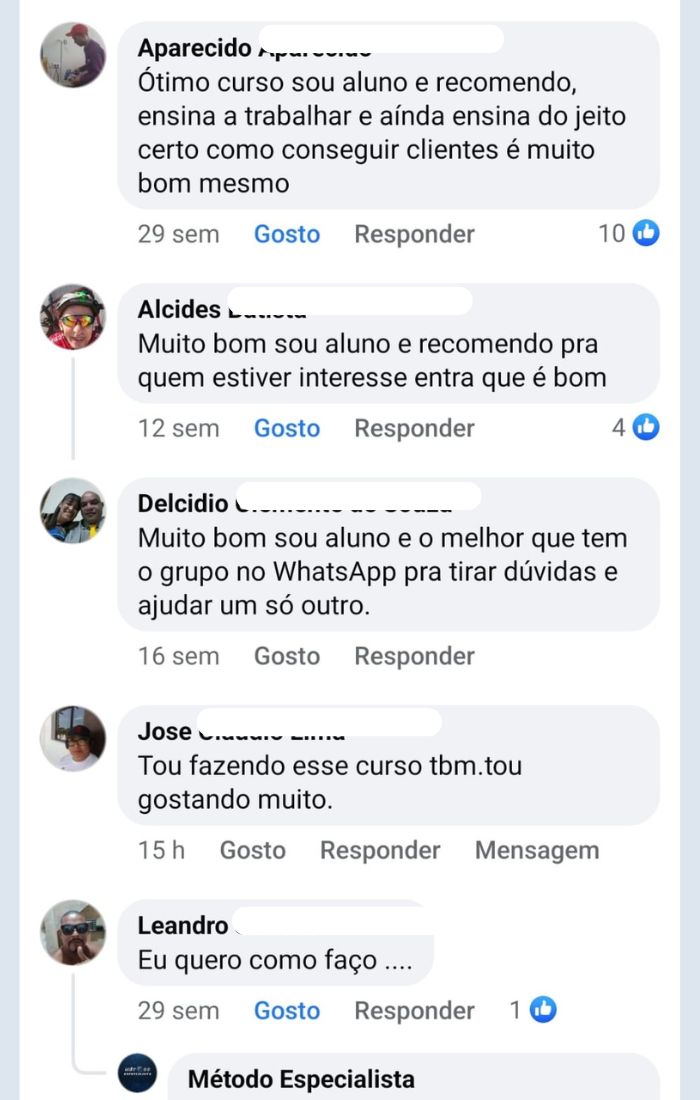
Task: Open Método Especialista page name link
Action: 301,1080
